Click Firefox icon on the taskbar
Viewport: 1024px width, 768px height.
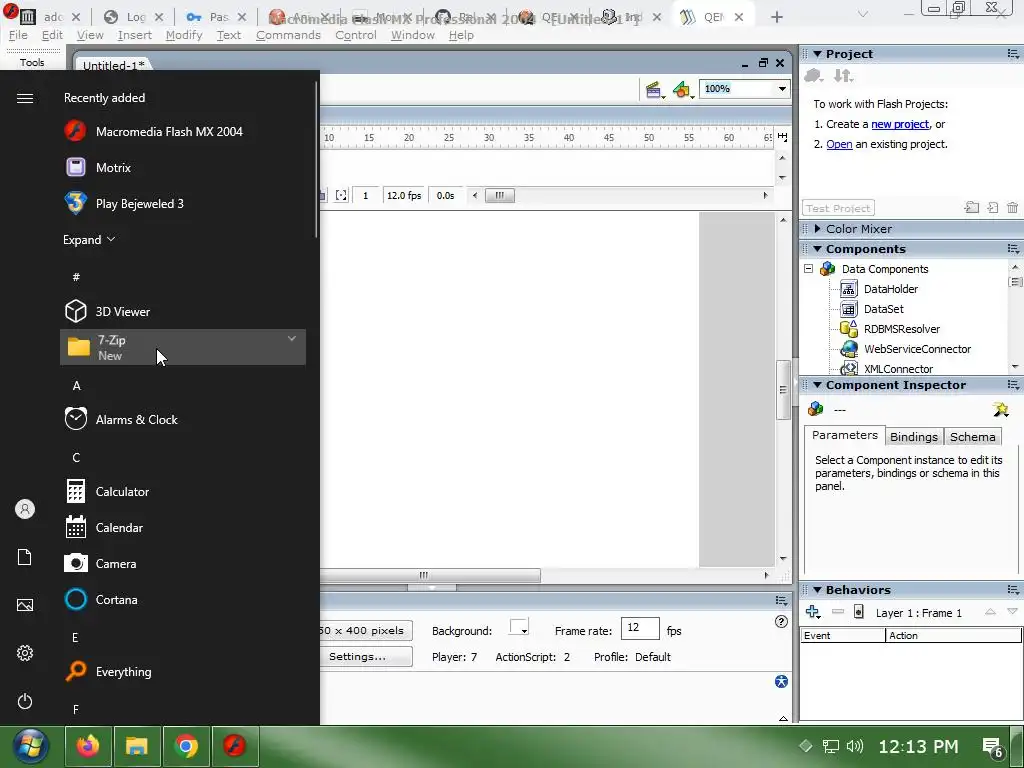point(88,746)
